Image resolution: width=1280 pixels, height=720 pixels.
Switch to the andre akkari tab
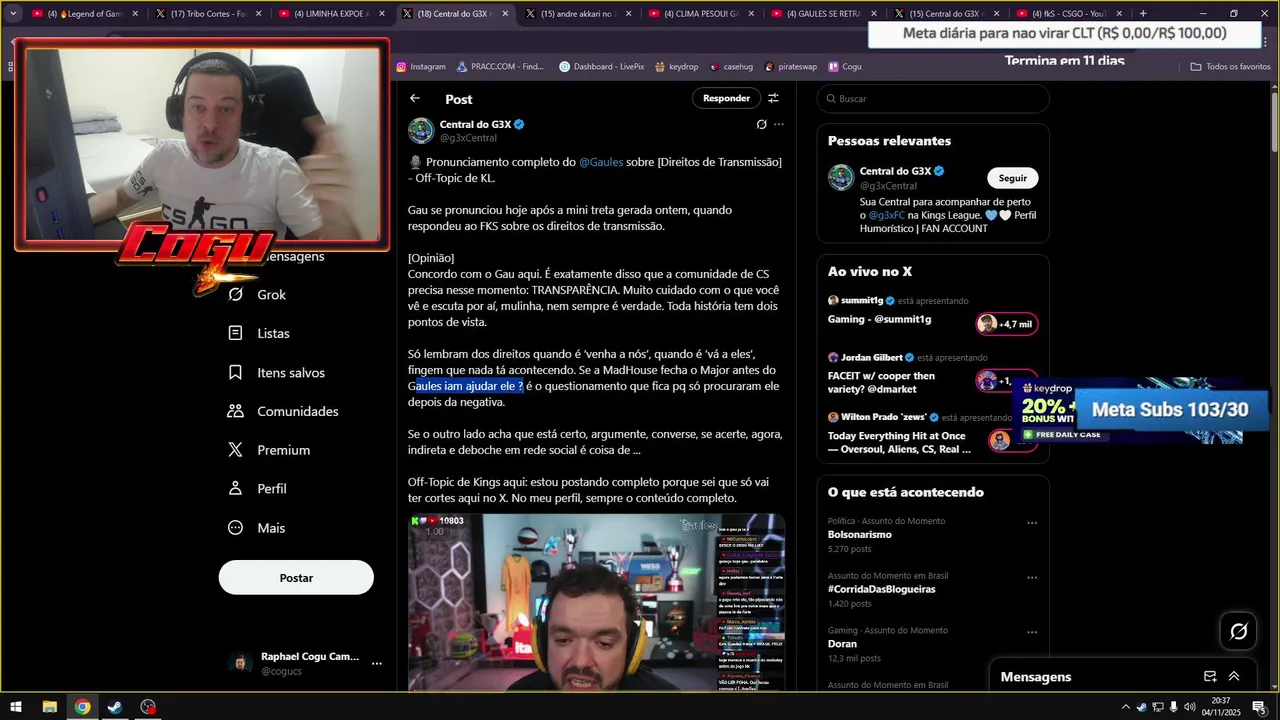(578, 14)
